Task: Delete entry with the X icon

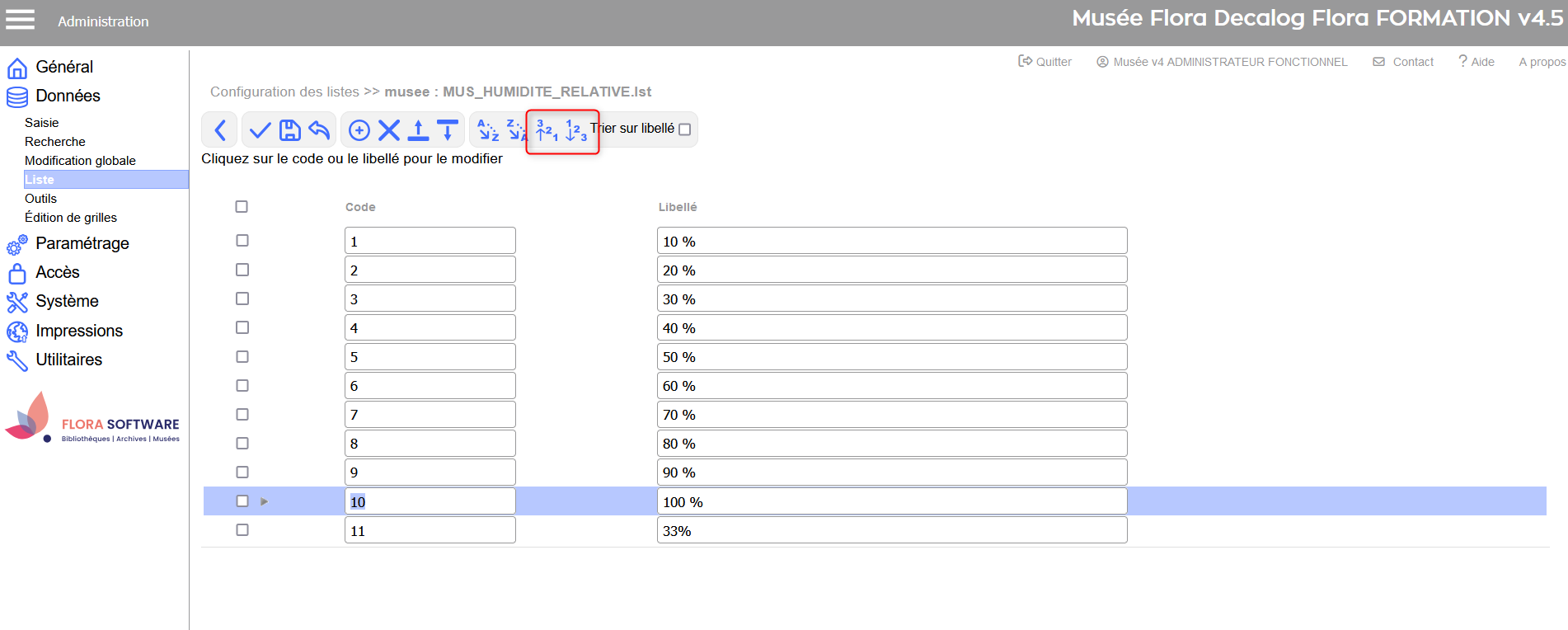Action: pyautogui.click(x=389, y=130)
